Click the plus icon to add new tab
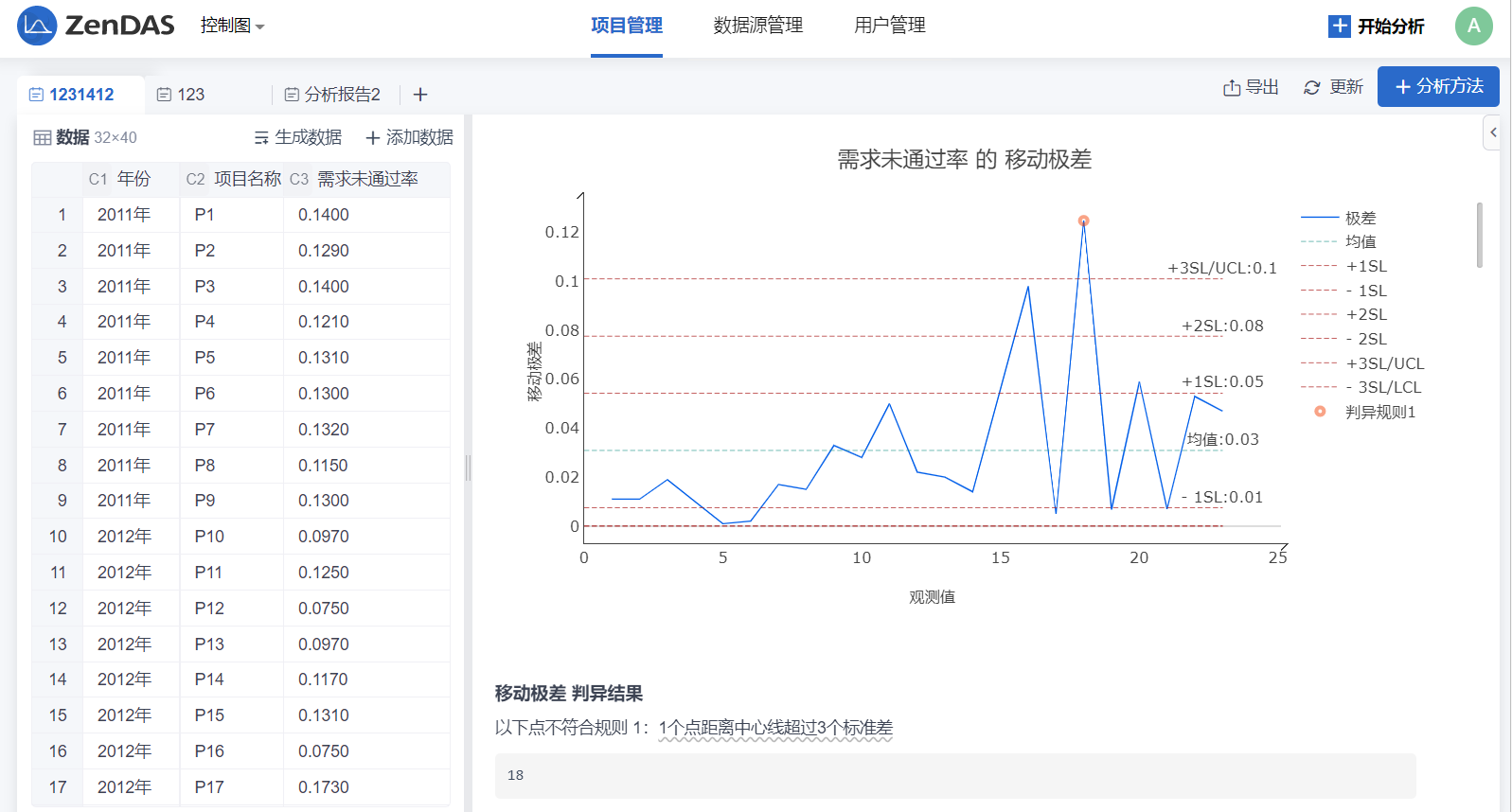1512x812 pixels. 420,95
